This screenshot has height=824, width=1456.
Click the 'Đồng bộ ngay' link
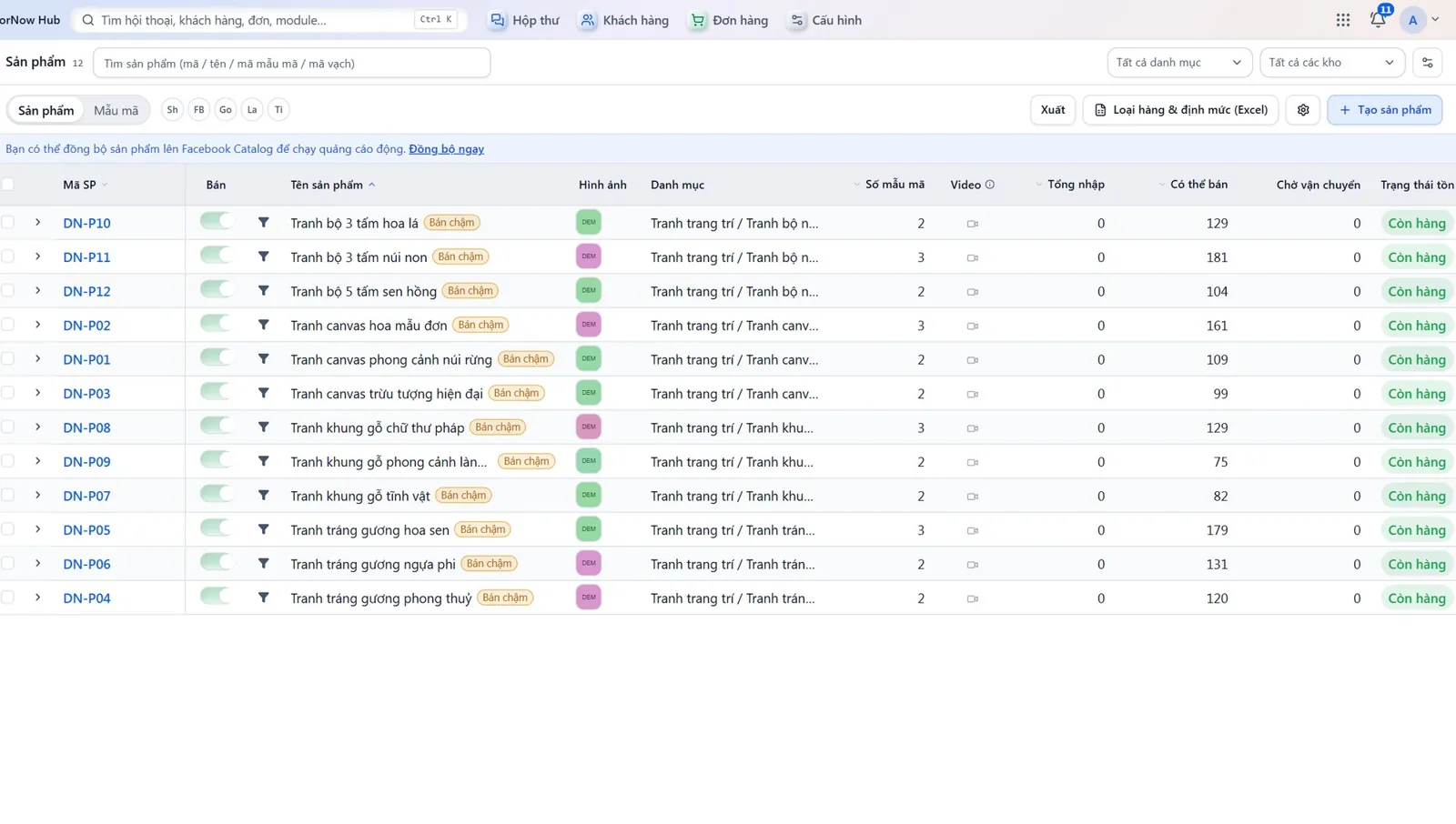click(x=446, y=149)
